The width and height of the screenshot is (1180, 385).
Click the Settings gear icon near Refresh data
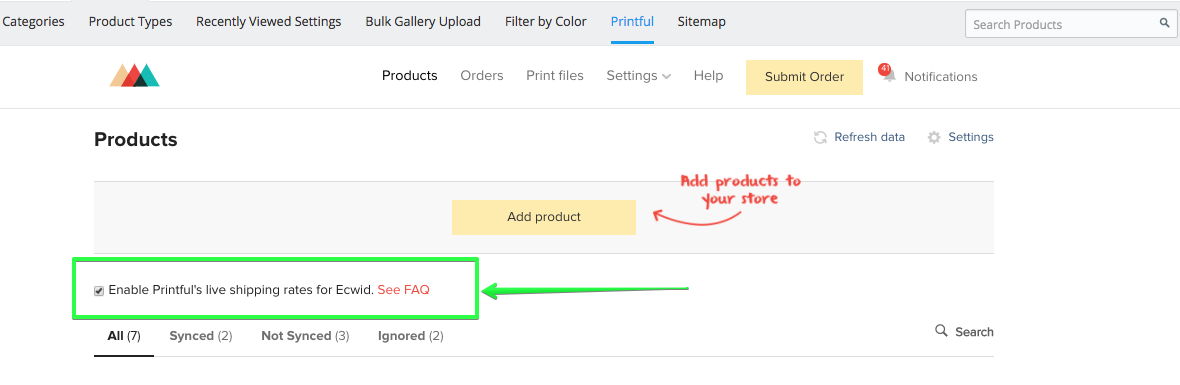click(934, 138)
